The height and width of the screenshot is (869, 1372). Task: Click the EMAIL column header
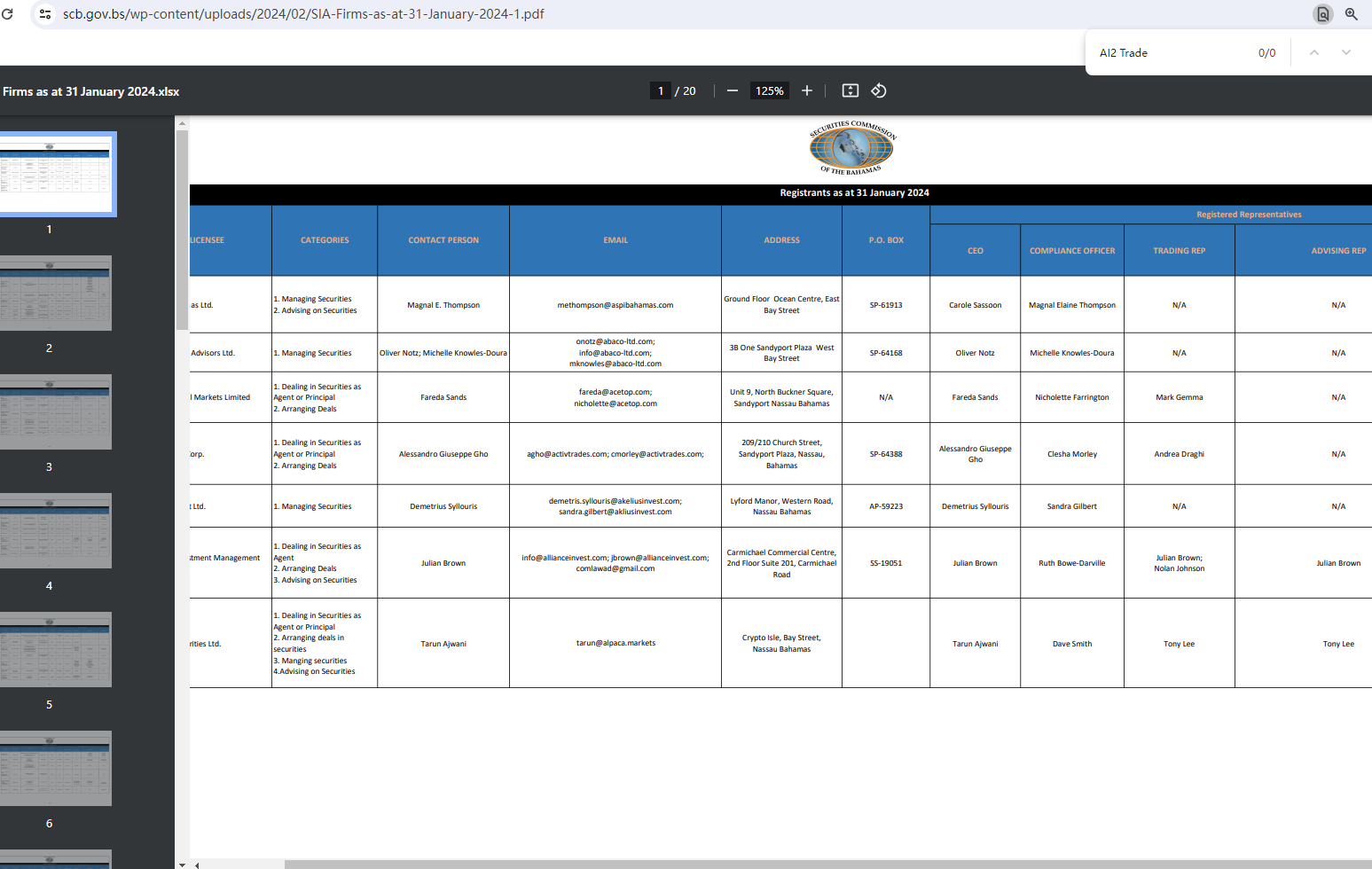click(615, 240)
